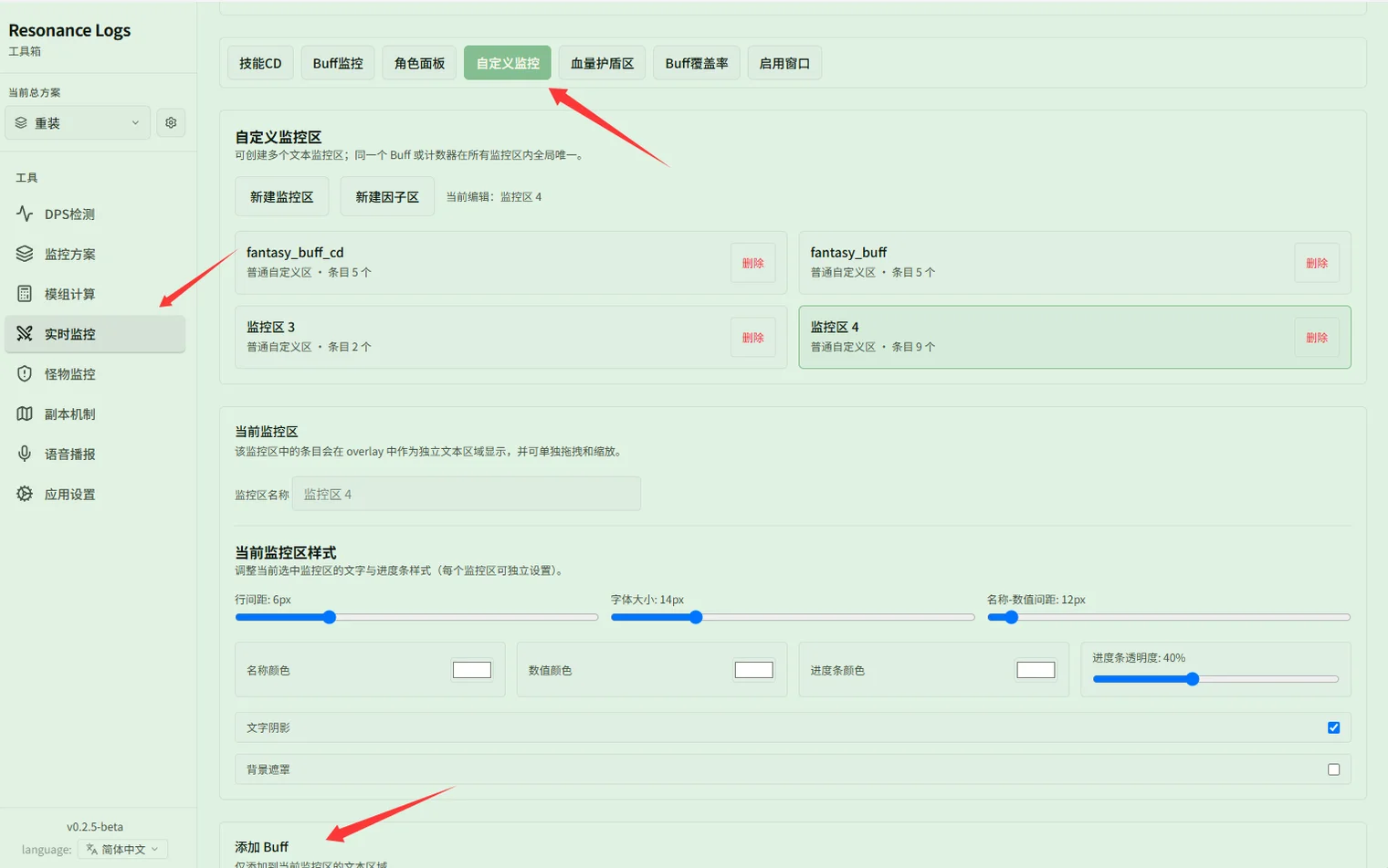Open the 简体中文 language dropdown
Screen dimensions: 1388x868
(x=122, y=849)
